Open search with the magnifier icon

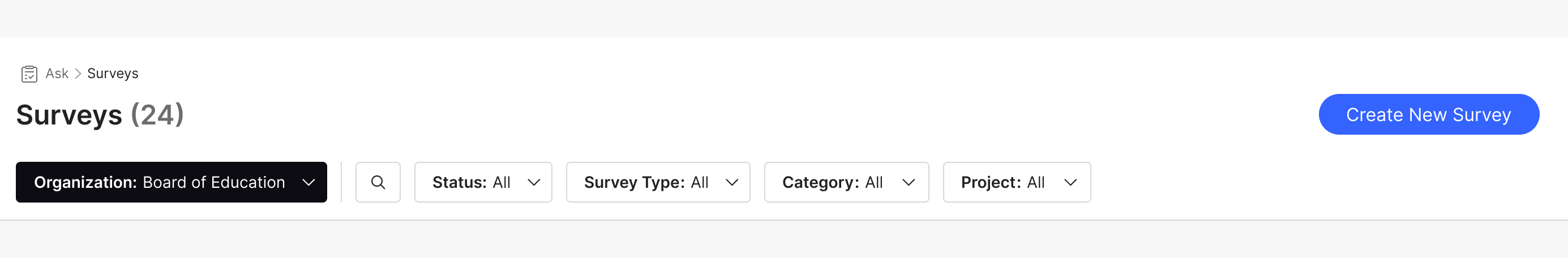tap(378, 182)
